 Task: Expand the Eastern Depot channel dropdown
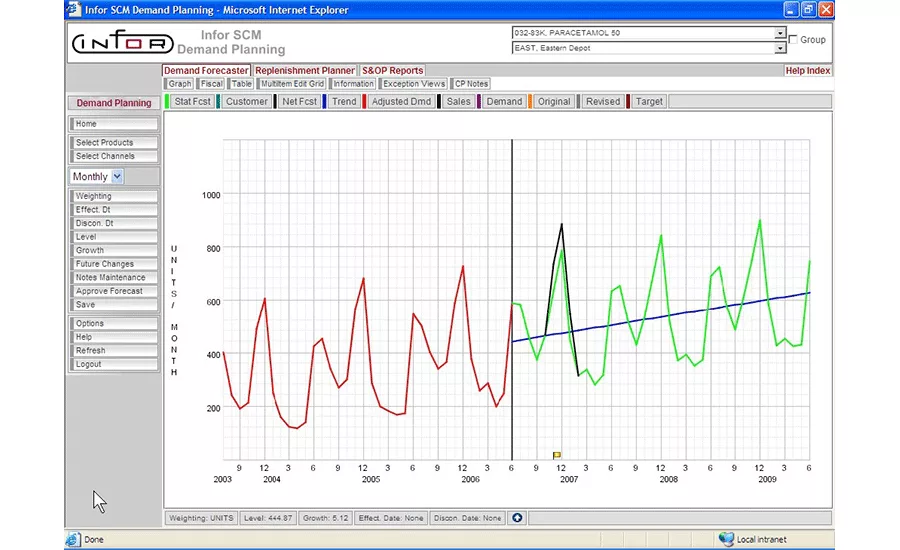coord(780,47)
